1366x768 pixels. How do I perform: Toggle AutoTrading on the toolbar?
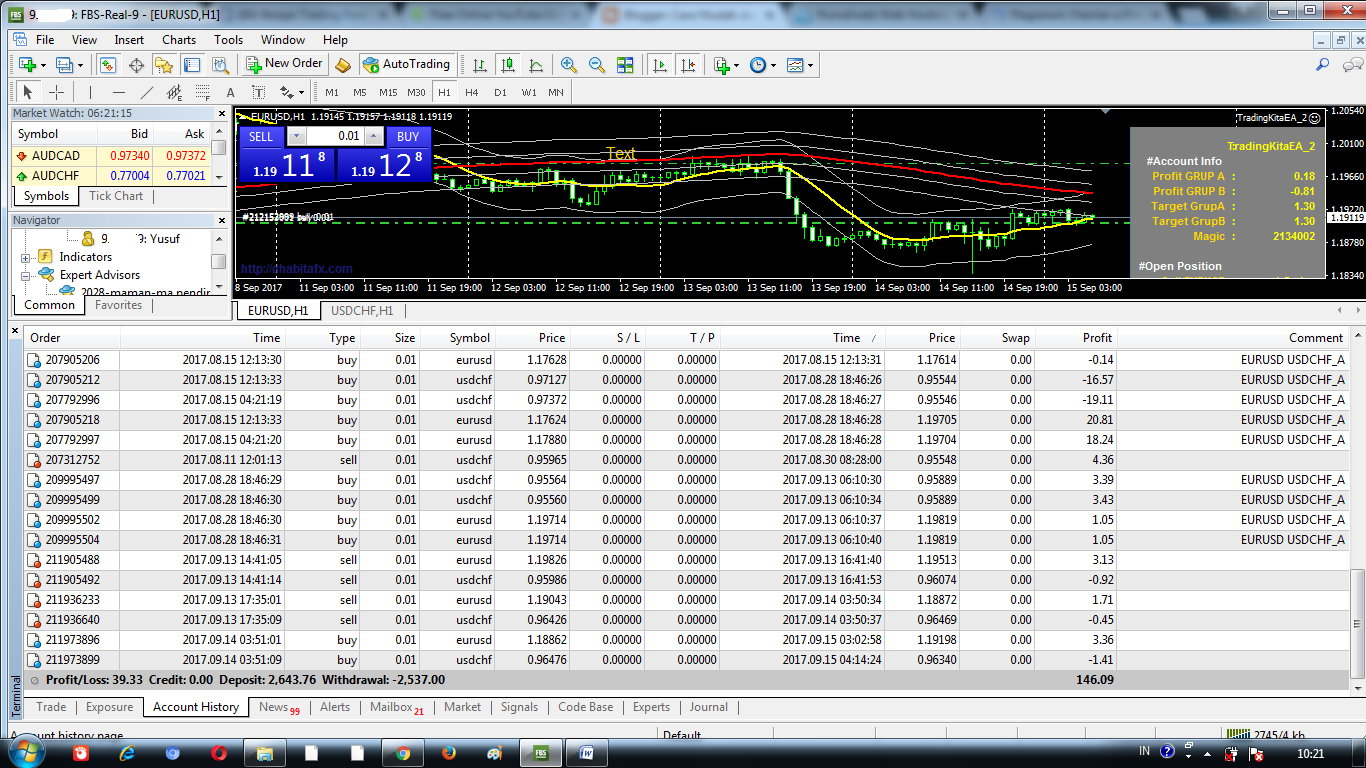pos(408,64)
